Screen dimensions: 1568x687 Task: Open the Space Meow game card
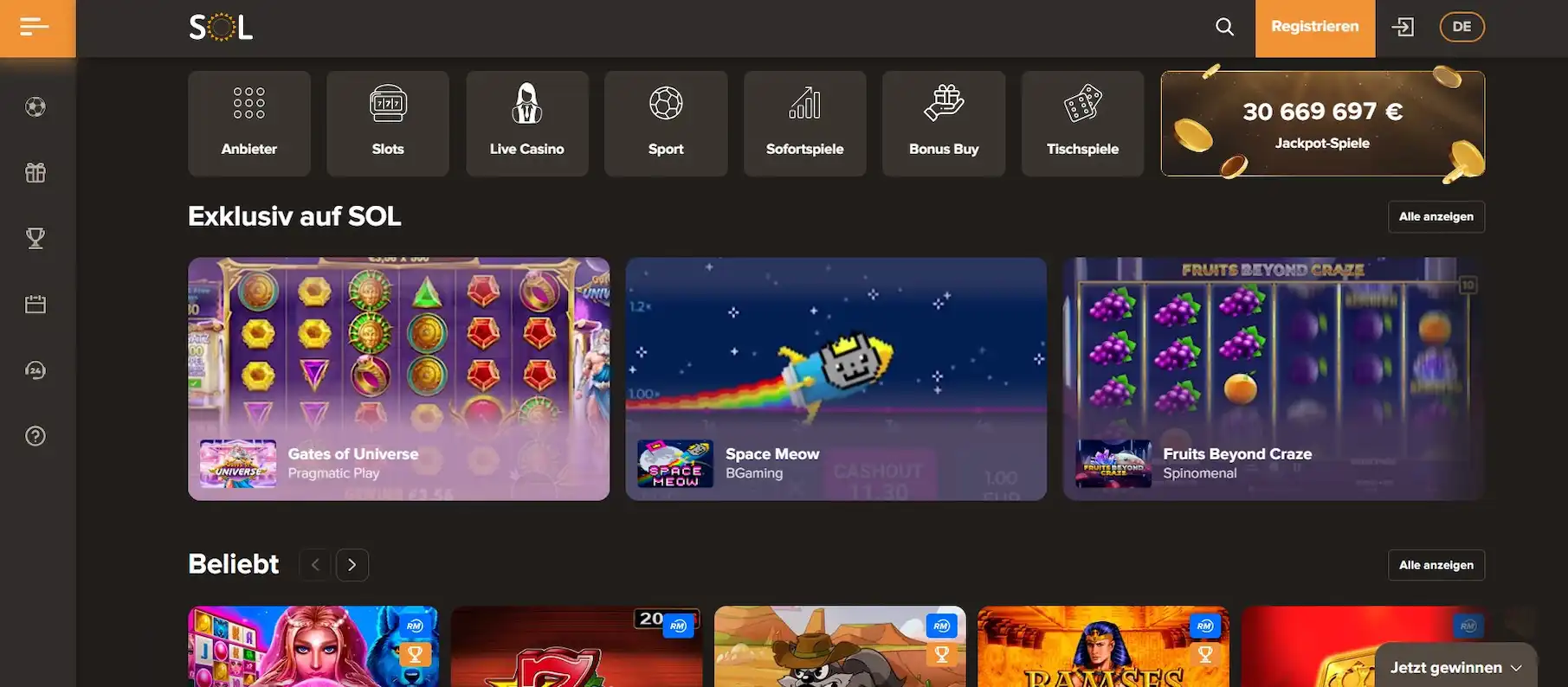(836, 379)
